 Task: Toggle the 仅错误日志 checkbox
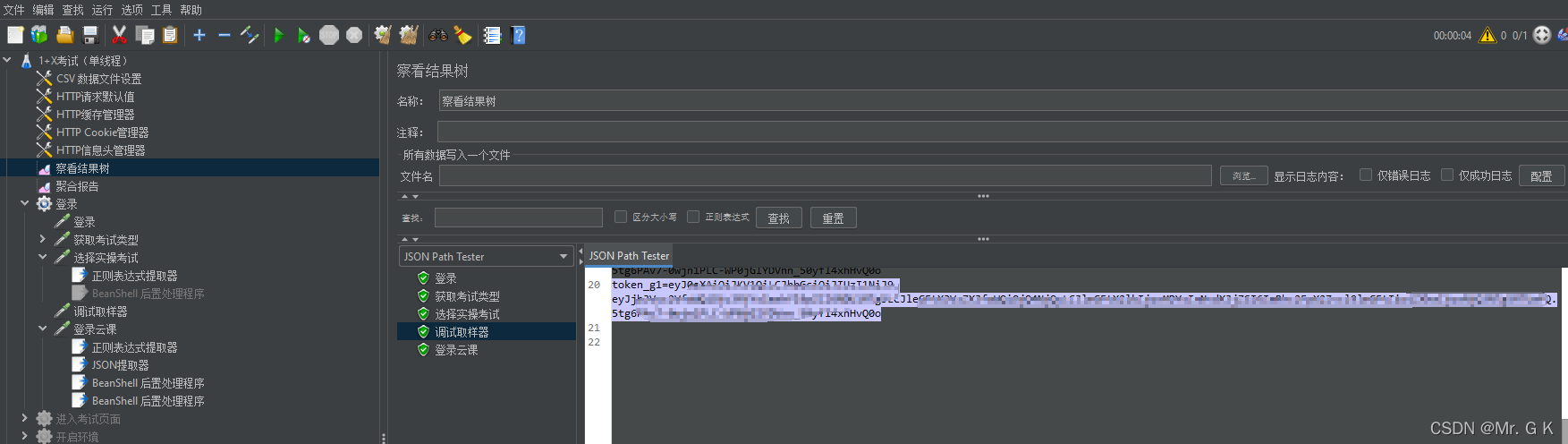[1366, 175]
